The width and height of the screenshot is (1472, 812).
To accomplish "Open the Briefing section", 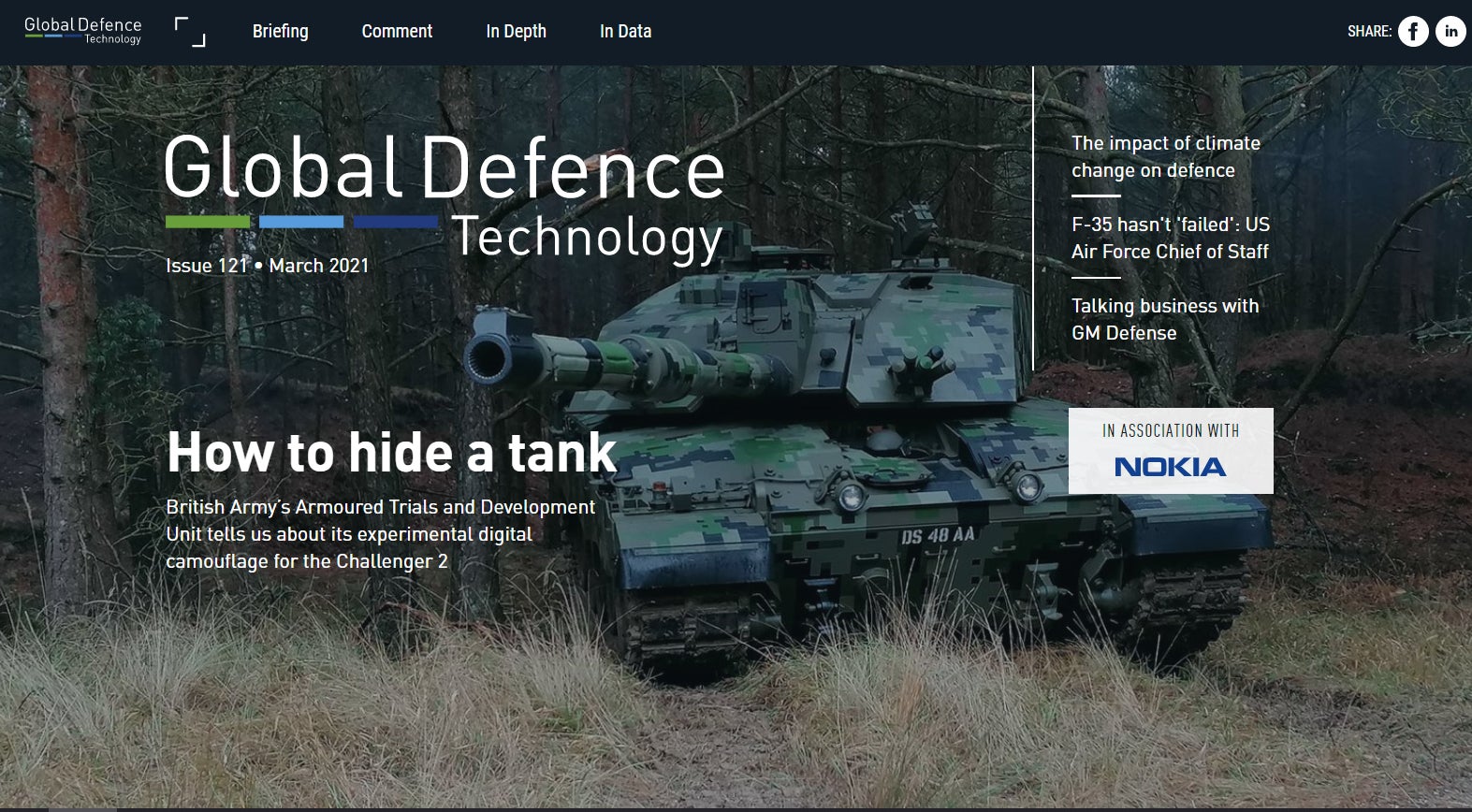I will [280, 31].
